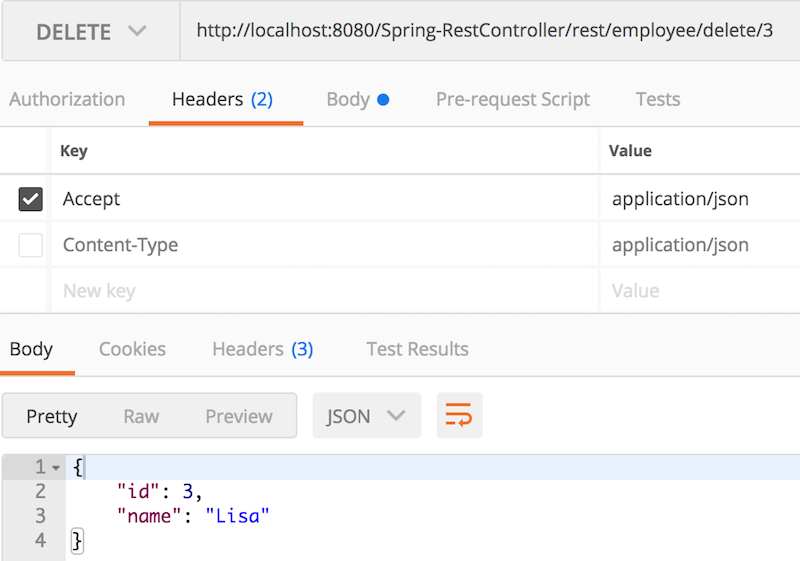Click the wrap lines icon
This screenshot has height=561, width=800.
458,416
